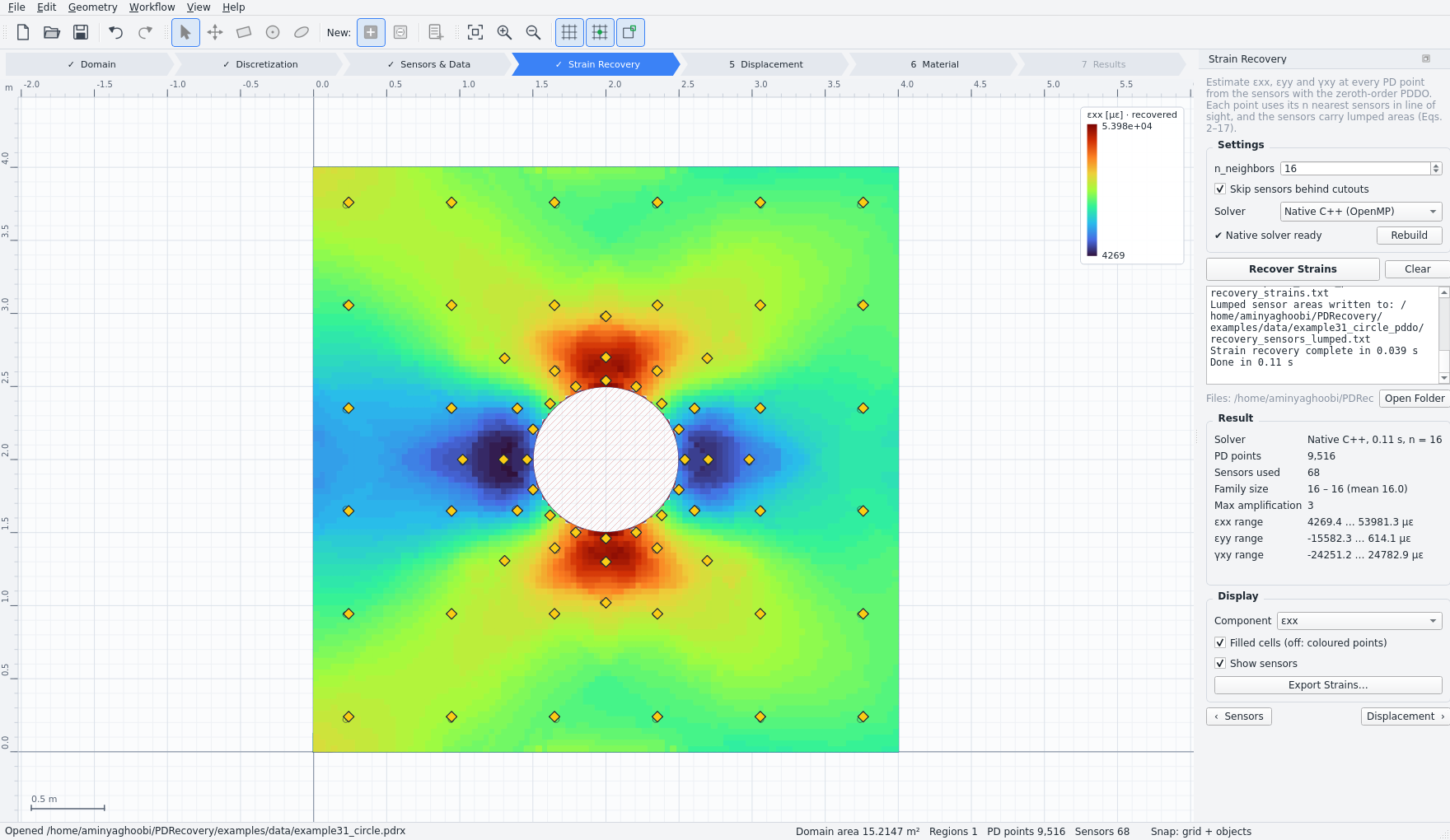This screenshot has height=840, width=1450.
Task: Go to the Discretization workflow step
Action: [x=260, y=64]
